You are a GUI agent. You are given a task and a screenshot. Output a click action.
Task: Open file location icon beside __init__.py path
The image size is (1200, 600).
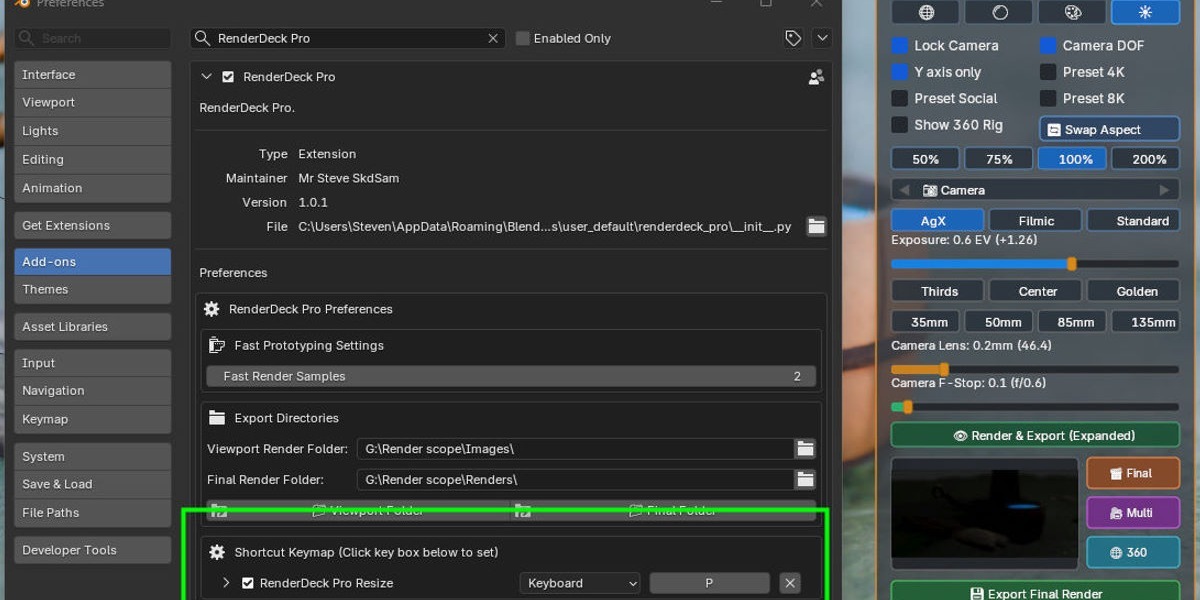pyautogui.click(x=817, y=227)
